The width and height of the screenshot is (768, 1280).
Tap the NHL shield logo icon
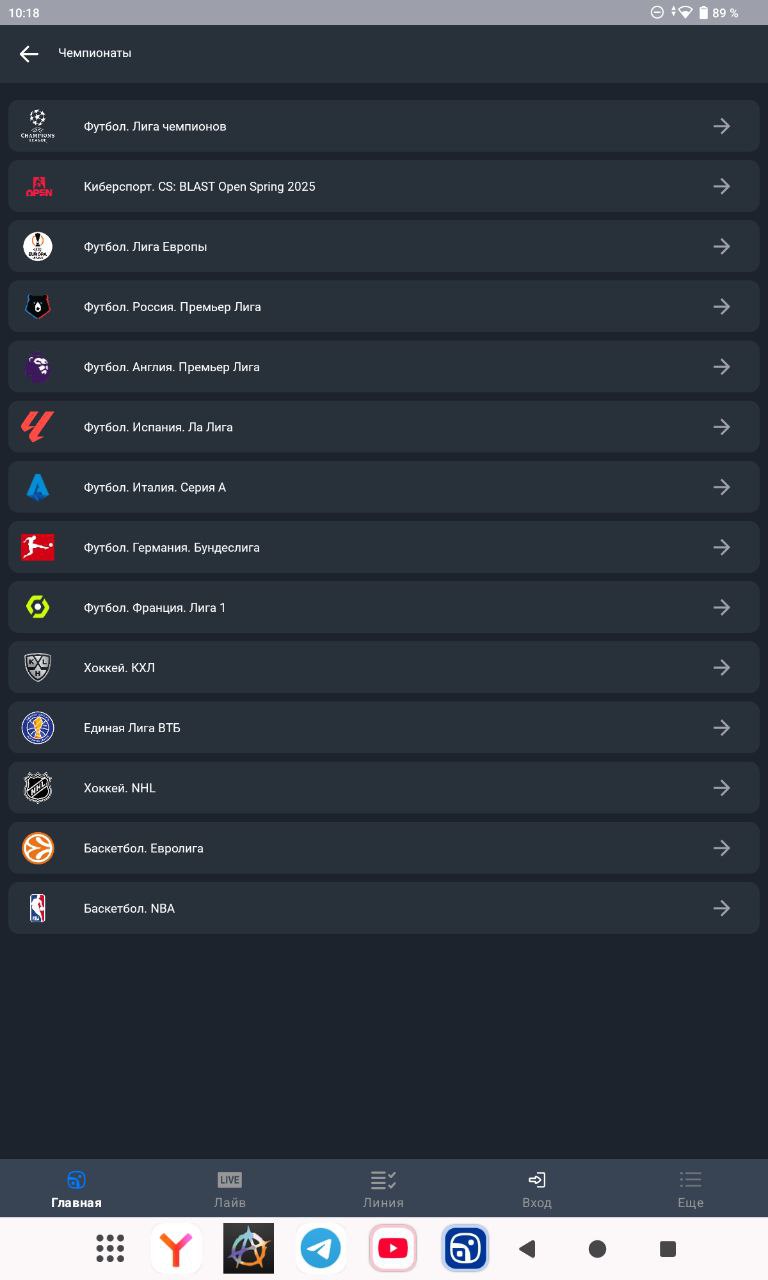[38, 788]
